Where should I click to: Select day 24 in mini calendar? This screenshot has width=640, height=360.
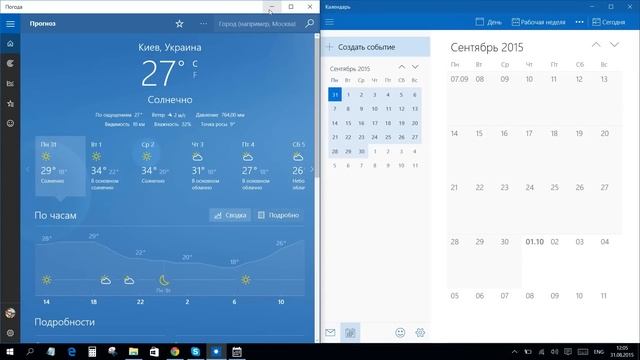coord(374,137)
